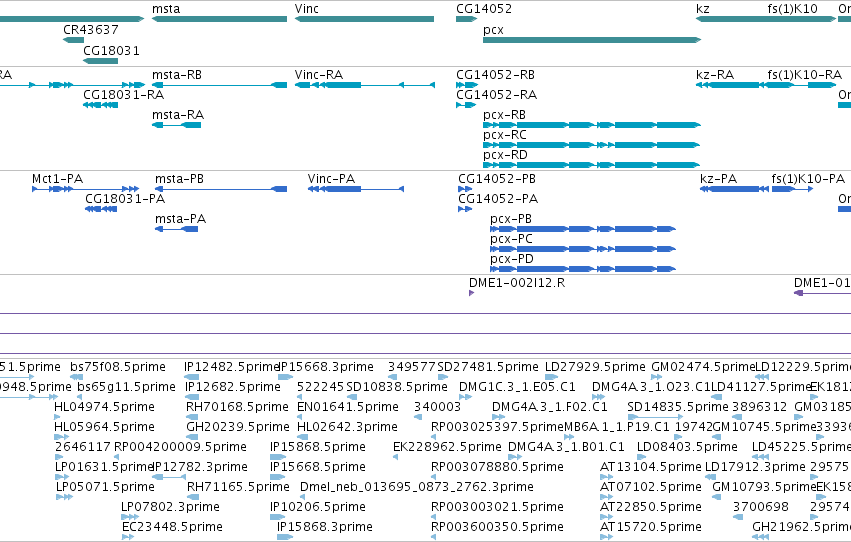Image resolution: width=851 pixels, height=542 pixels.
Task: Click the fs(1)K10-RA transcript label
Action: point(804,75)
